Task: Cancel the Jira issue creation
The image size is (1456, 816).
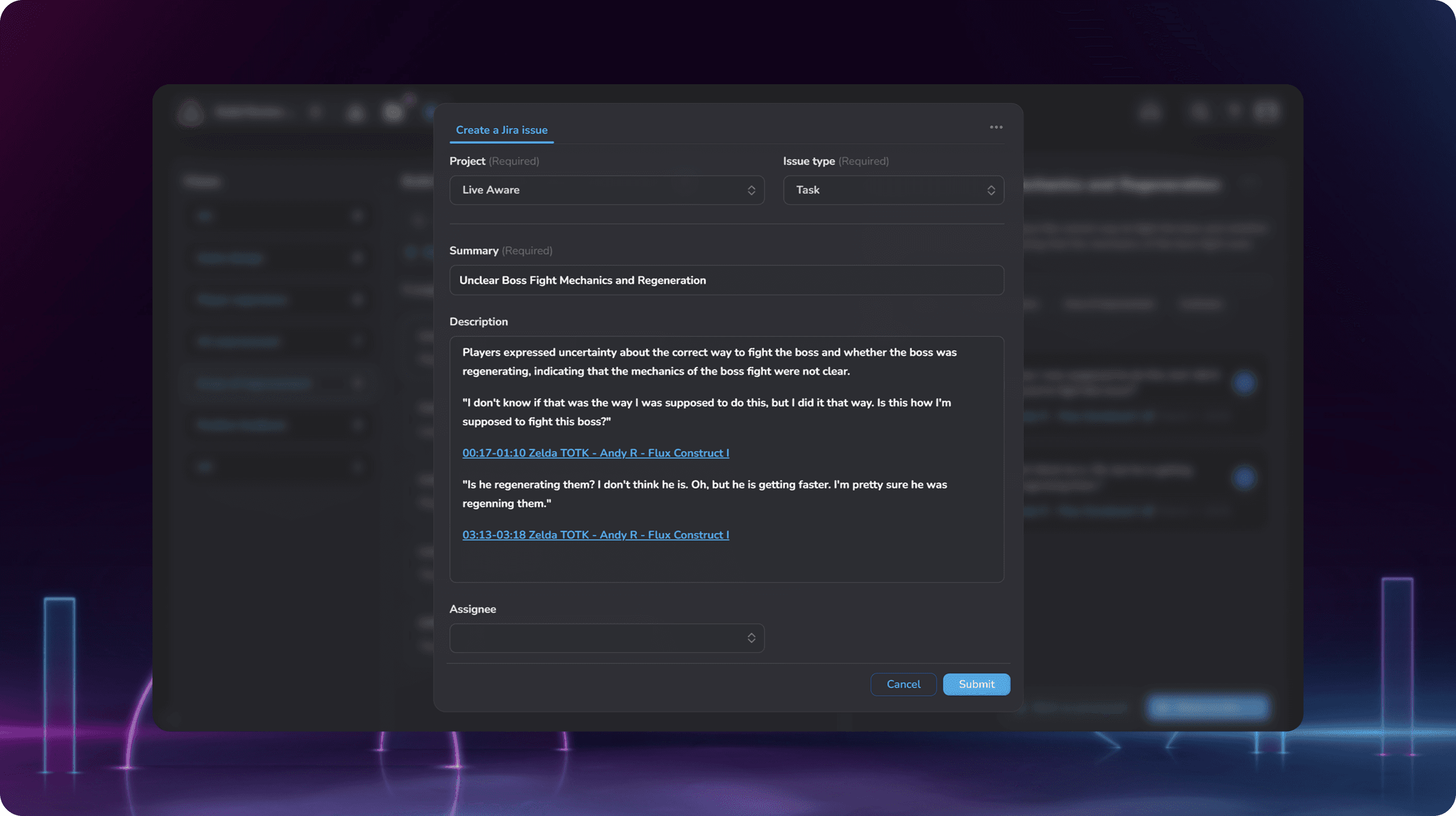Action: tap(903, 684)
